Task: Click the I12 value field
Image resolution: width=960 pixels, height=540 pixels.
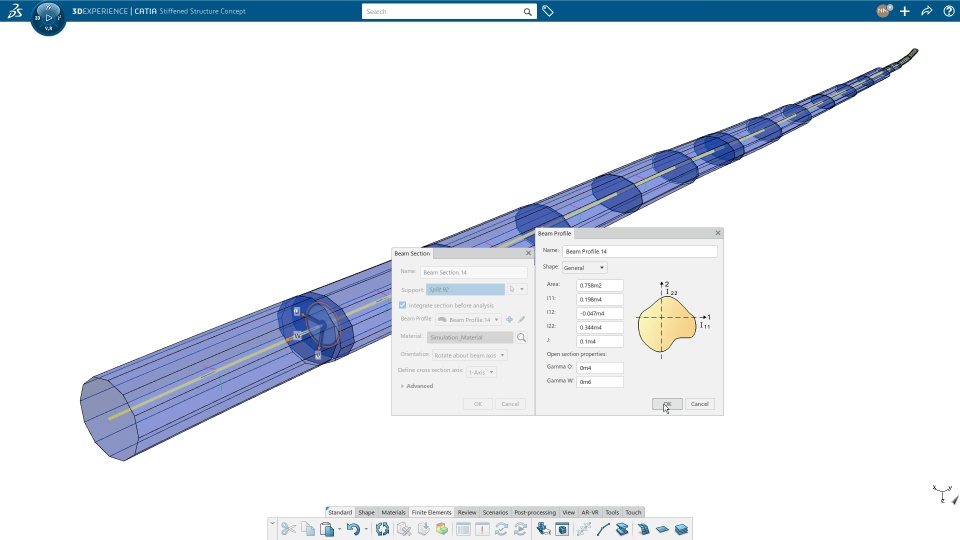Action: point(599,313)
